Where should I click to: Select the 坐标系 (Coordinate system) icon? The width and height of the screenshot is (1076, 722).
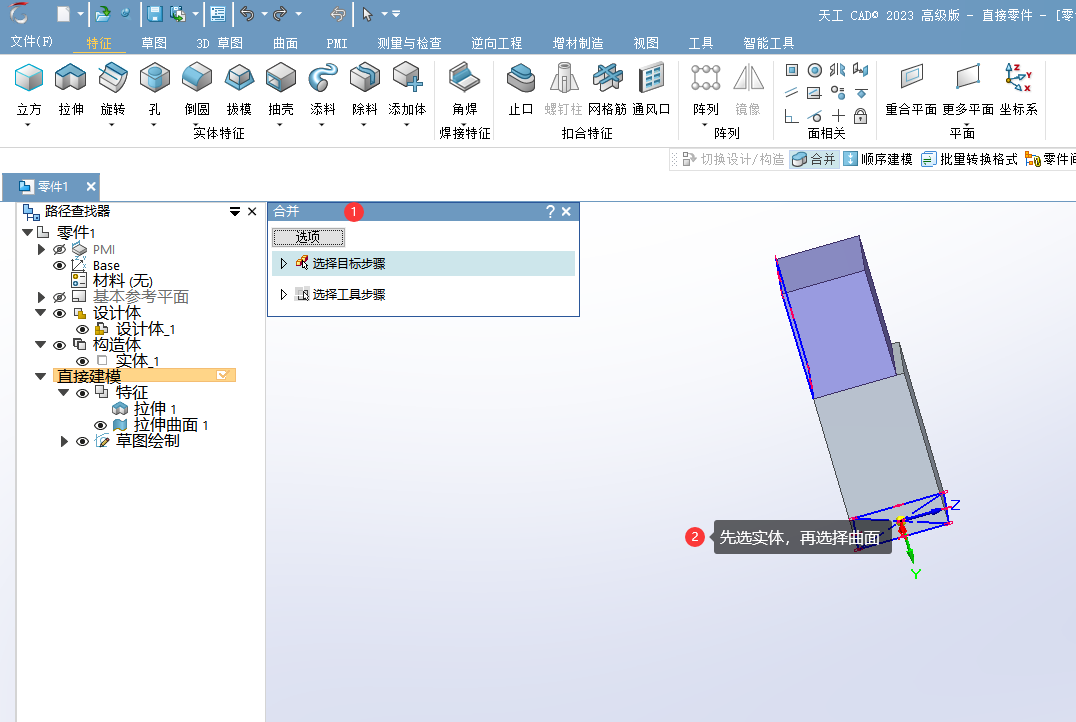[1018, 78]
